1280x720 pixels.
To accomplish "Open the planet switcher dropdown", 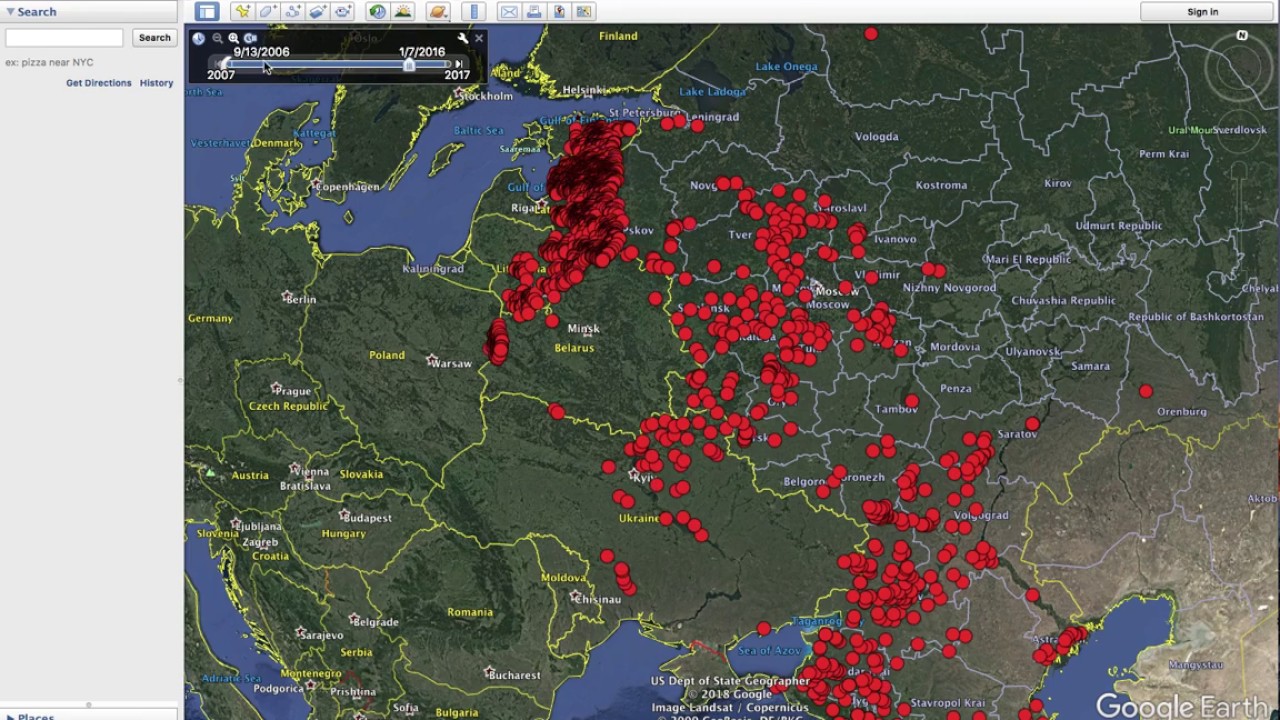I will click(x=438, y=12).
